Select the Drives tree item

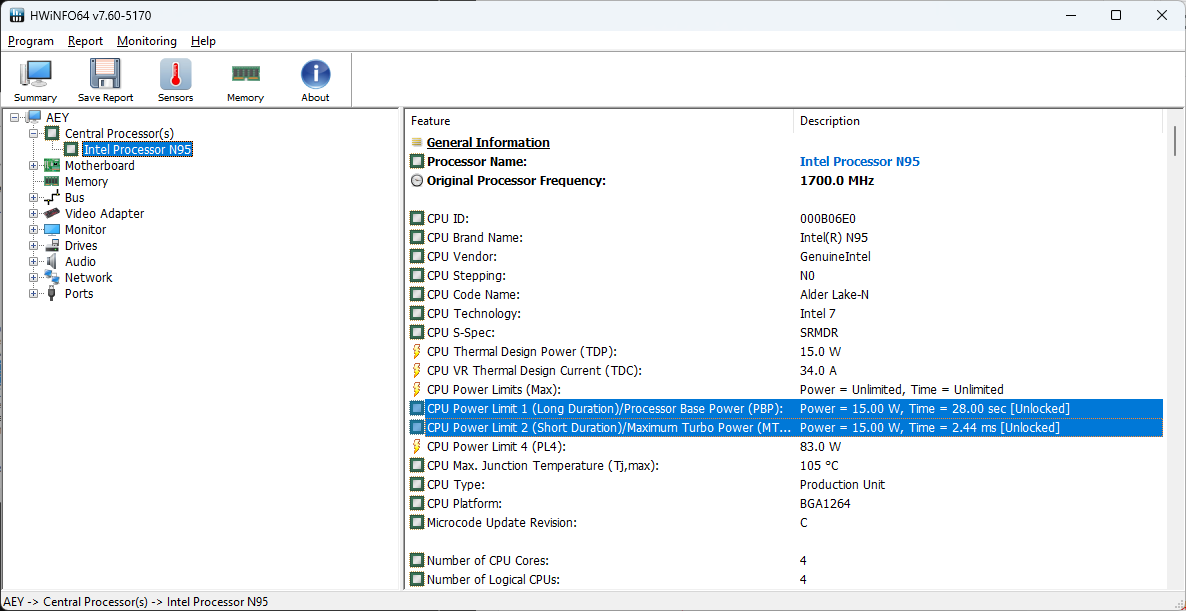[x=81, y=246]
